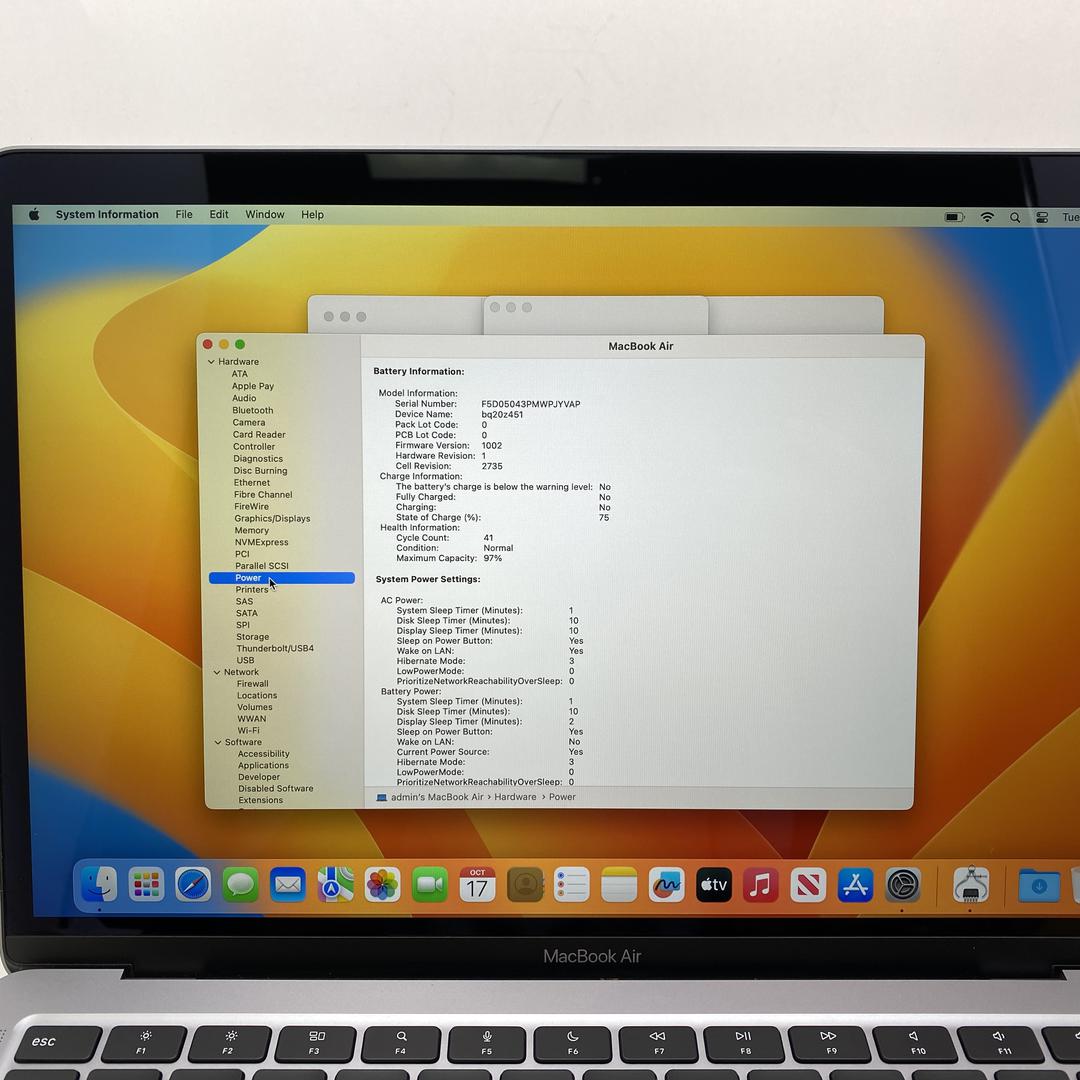
Task: Open the Edit menu
Action: (x=219, y=214)
